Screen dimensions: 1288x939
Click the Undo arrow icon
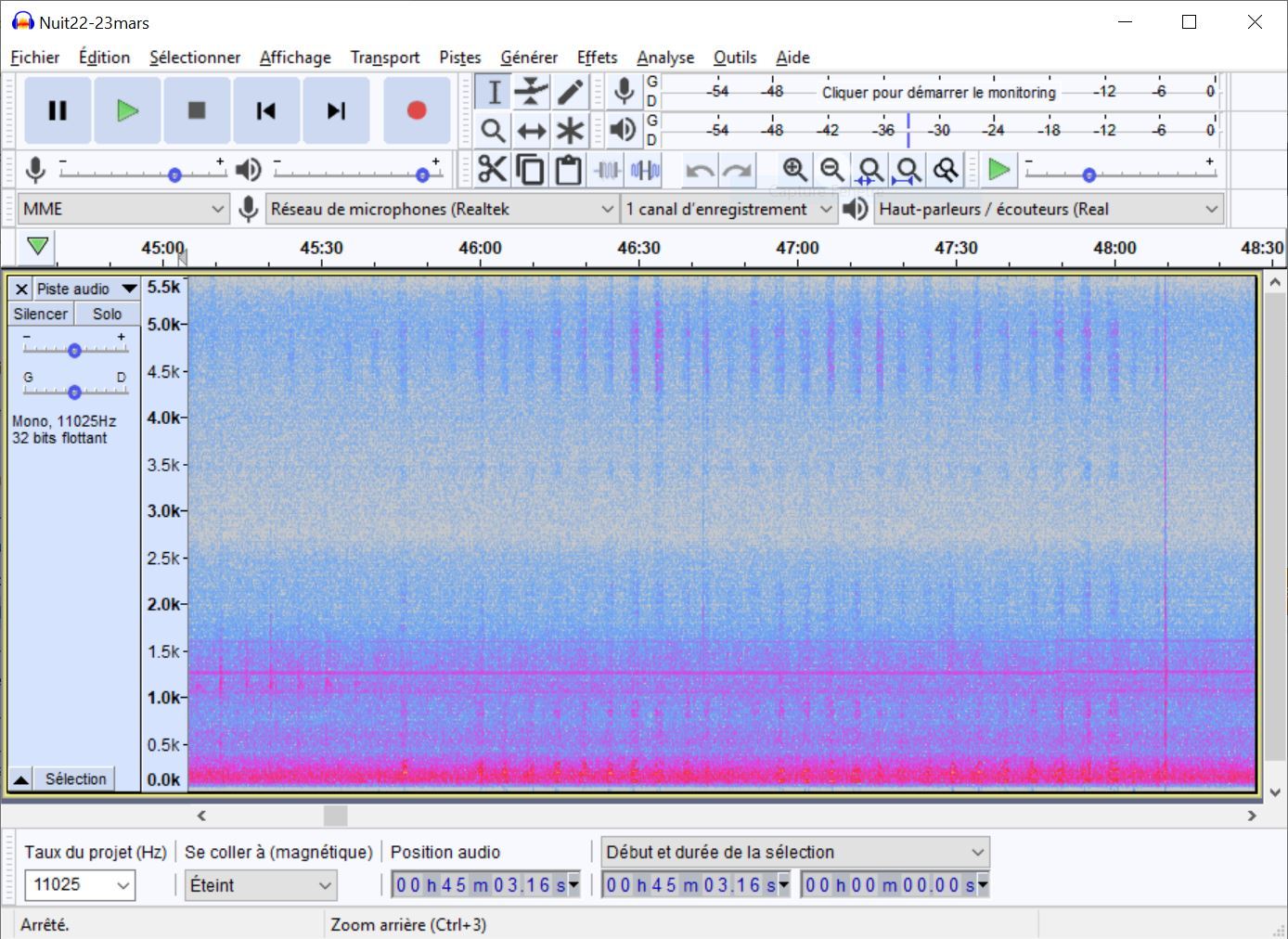click(700, 170)
